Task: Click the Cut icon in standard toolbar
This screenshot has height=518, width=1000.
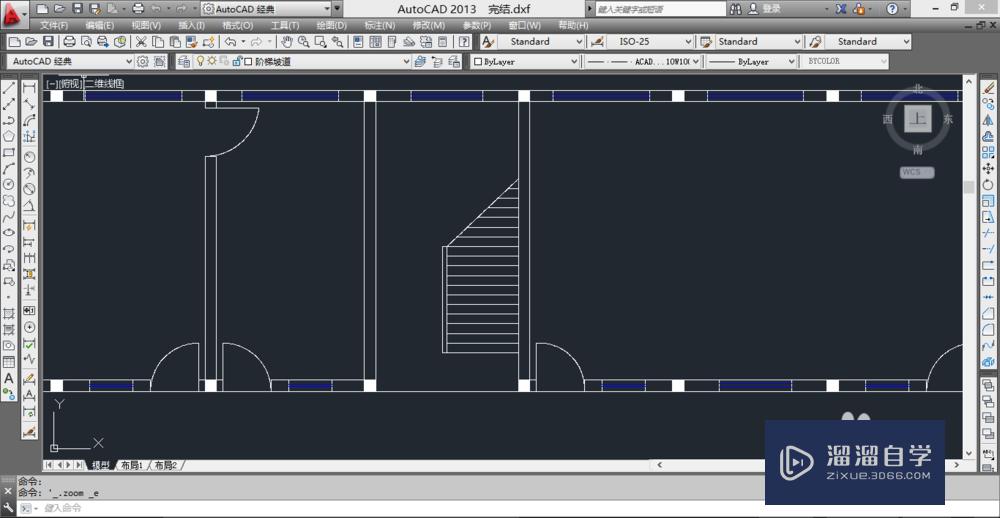Action: click(x=141, y=41)
